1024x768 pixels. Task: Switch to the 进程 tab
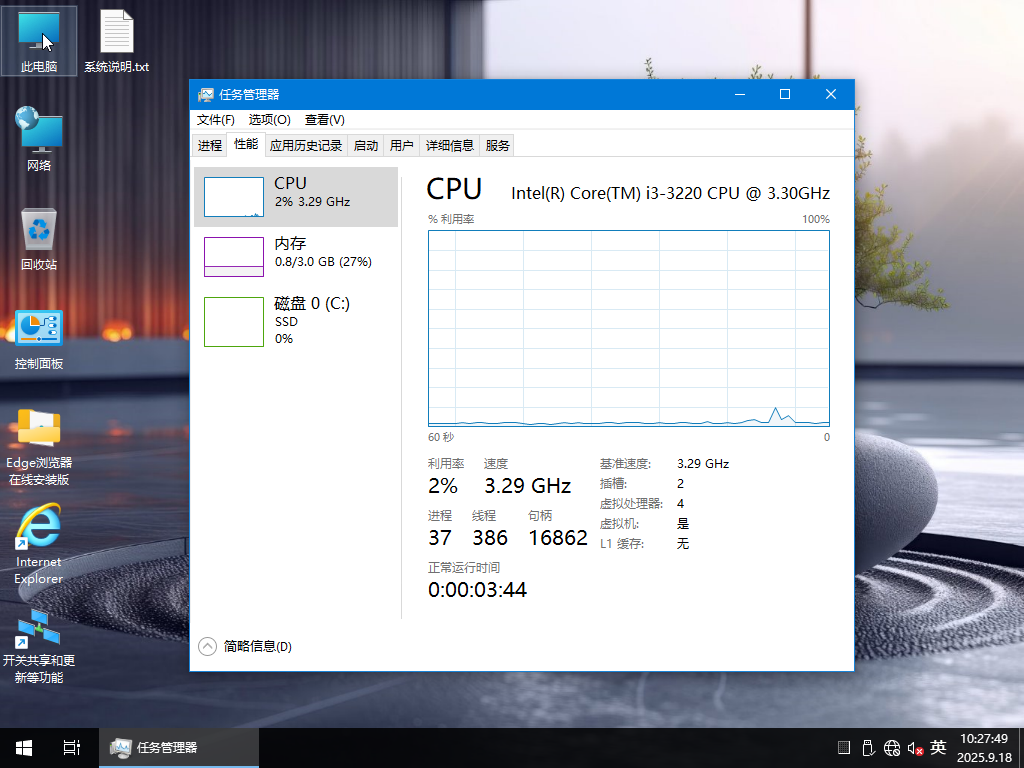click(x=210, y=146)
